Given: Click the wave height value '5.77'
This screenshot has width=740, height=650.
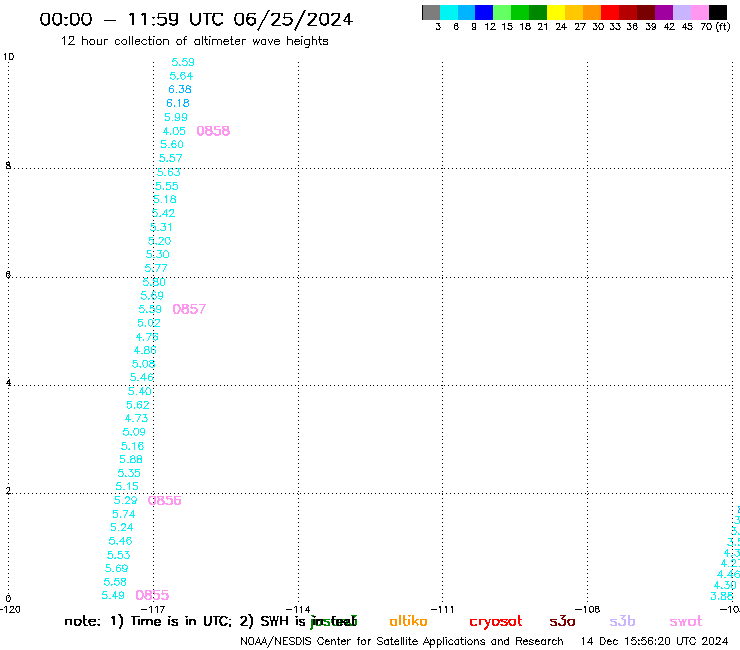Looking at the screenshot, I should (x=156, y=268).
